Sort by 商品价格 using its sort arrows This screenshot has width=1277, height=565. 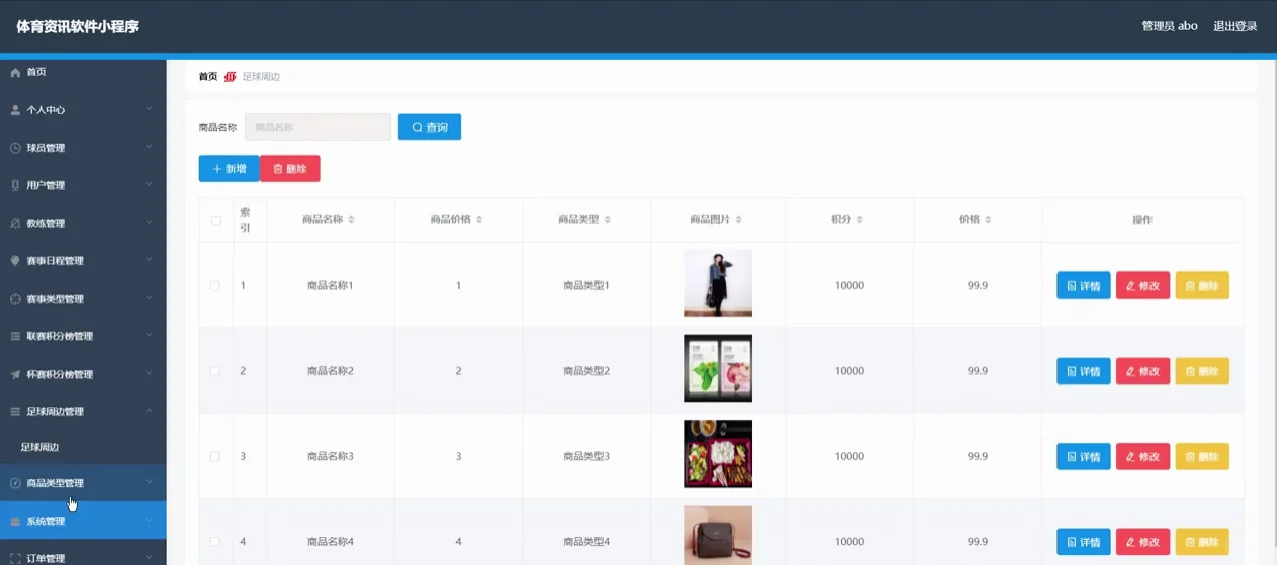[x=479, y=219]
